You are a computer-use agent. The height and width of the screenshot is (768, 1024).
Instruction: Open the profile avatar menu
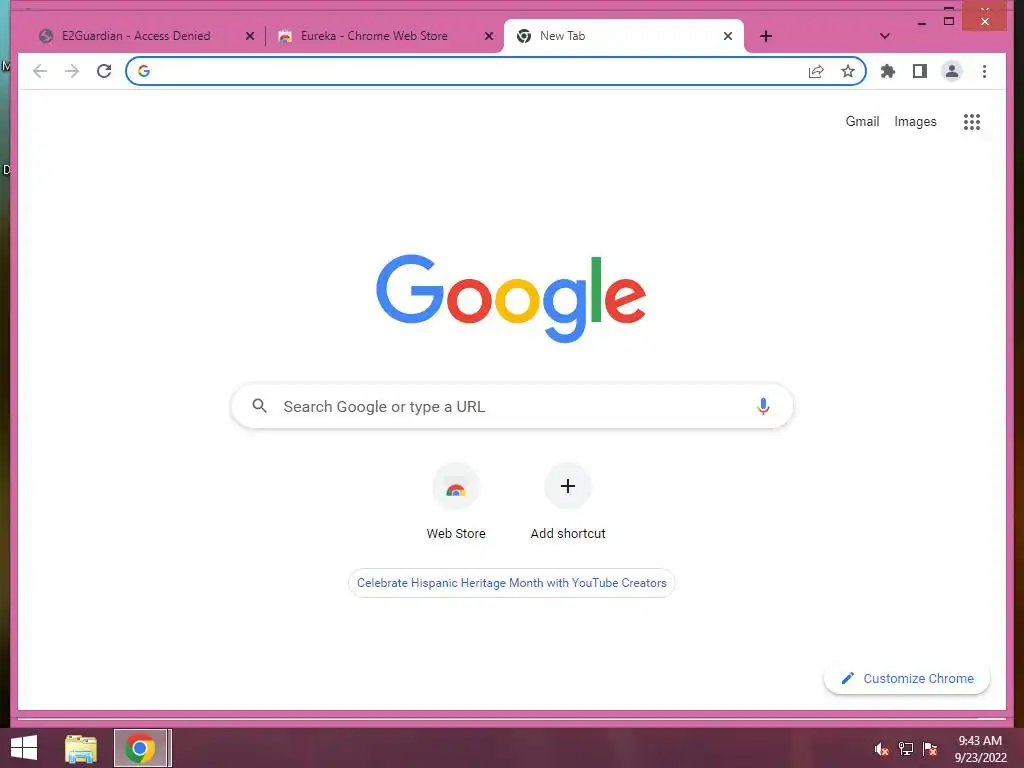tap(952, 71)
